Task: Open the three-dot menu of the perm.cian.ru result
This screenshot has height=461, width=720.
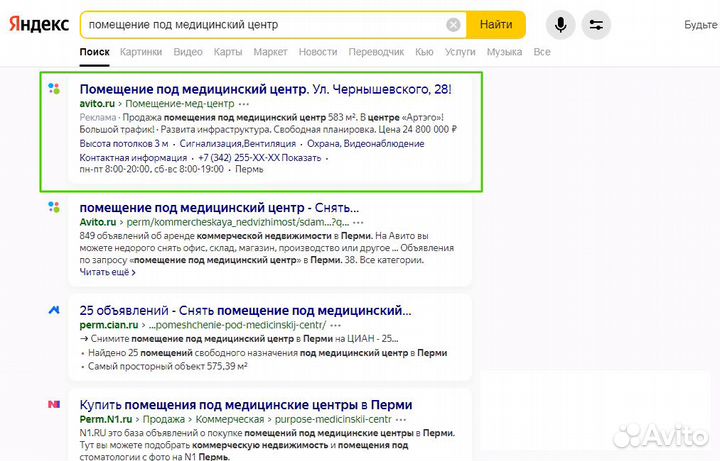Action: [336, 325]
